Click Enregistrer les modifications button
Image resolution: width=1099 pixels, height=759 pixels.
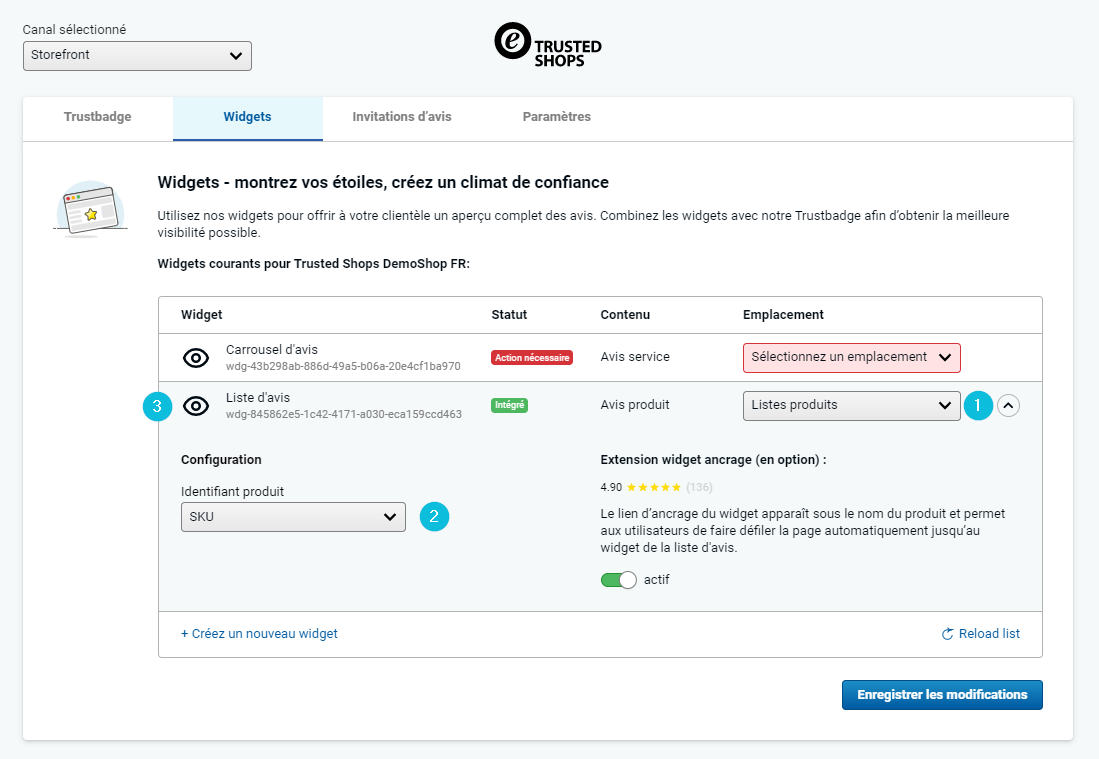tap(942, 695)
